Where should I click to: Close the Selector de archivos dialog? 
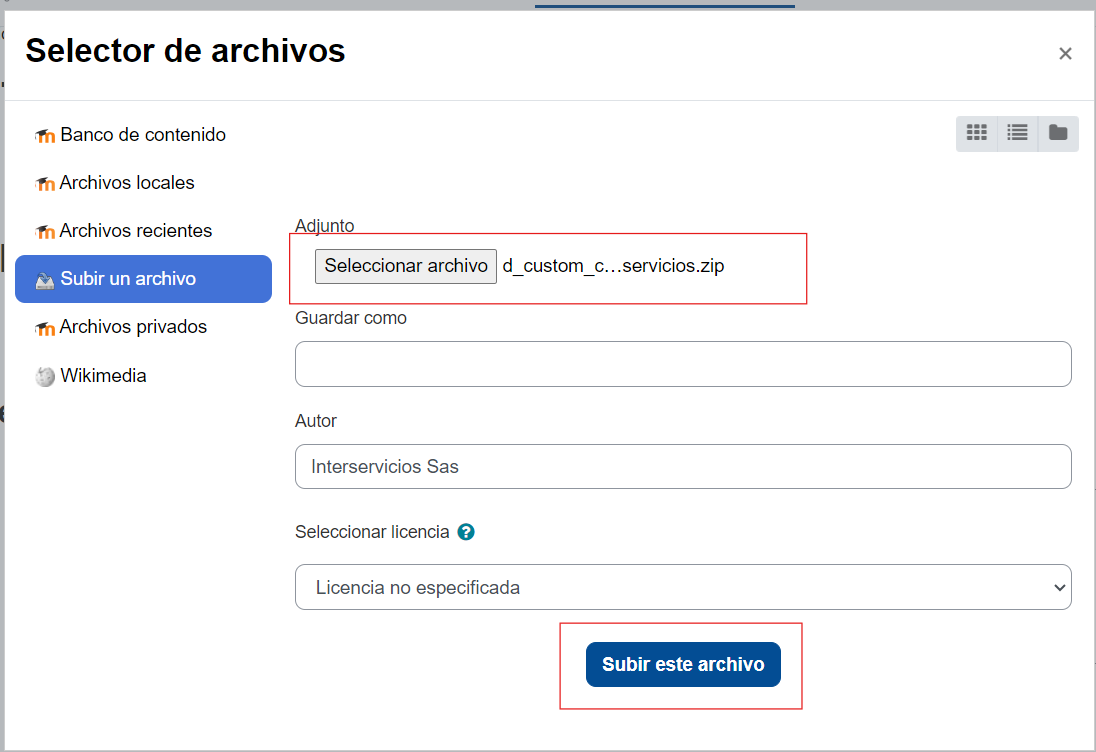(1065, 54)
